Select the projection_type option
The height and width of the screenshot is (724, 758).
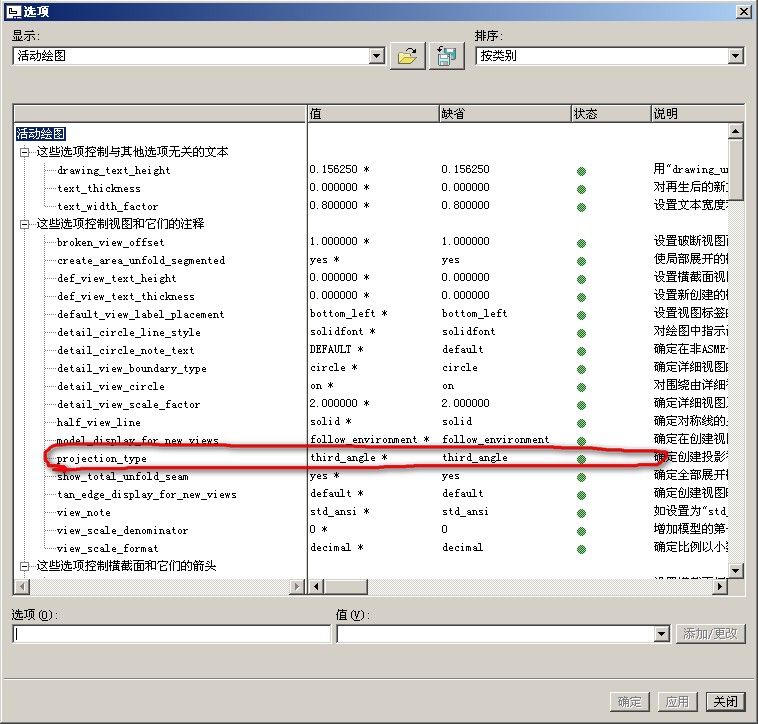[102, 459]
